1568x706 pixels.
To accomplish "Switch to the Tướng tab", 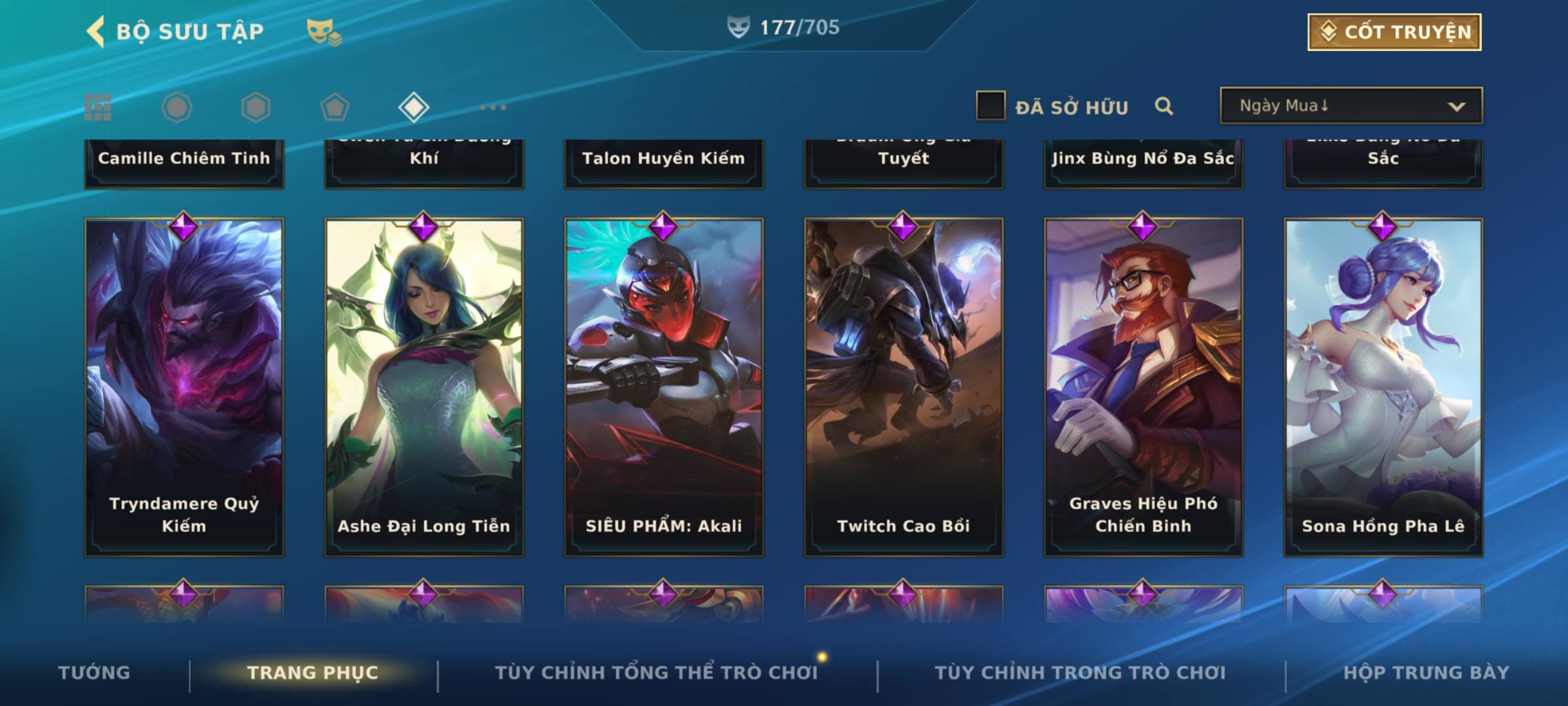I will (94, 672).
